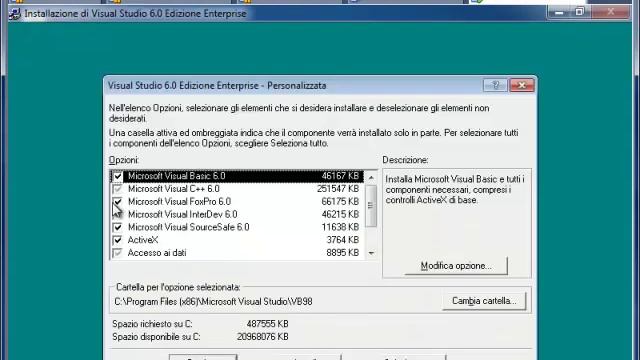The image size is (640, 360).
Task: Click the Modifica opzione... button
Action: 456,266
